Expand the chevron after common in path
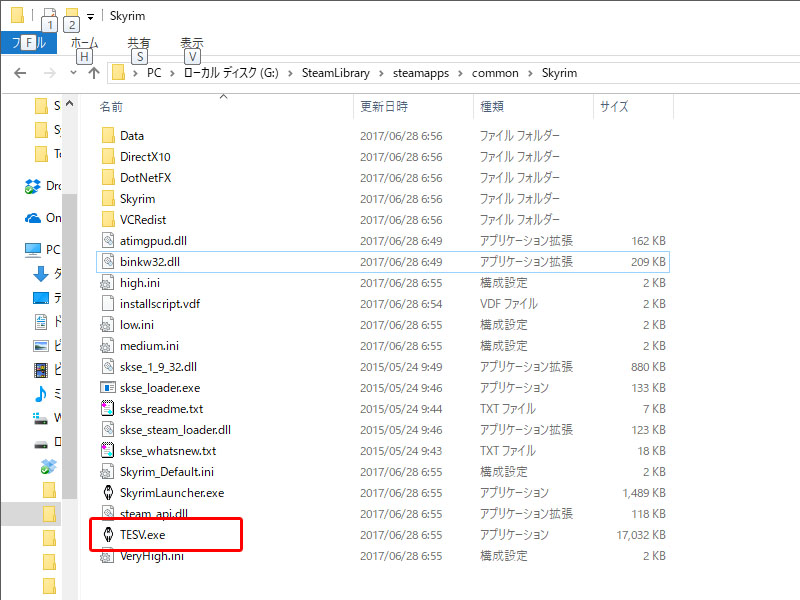The height and width of the screenshot is (600, 800). pyautogui.click(x=530, y=73)
